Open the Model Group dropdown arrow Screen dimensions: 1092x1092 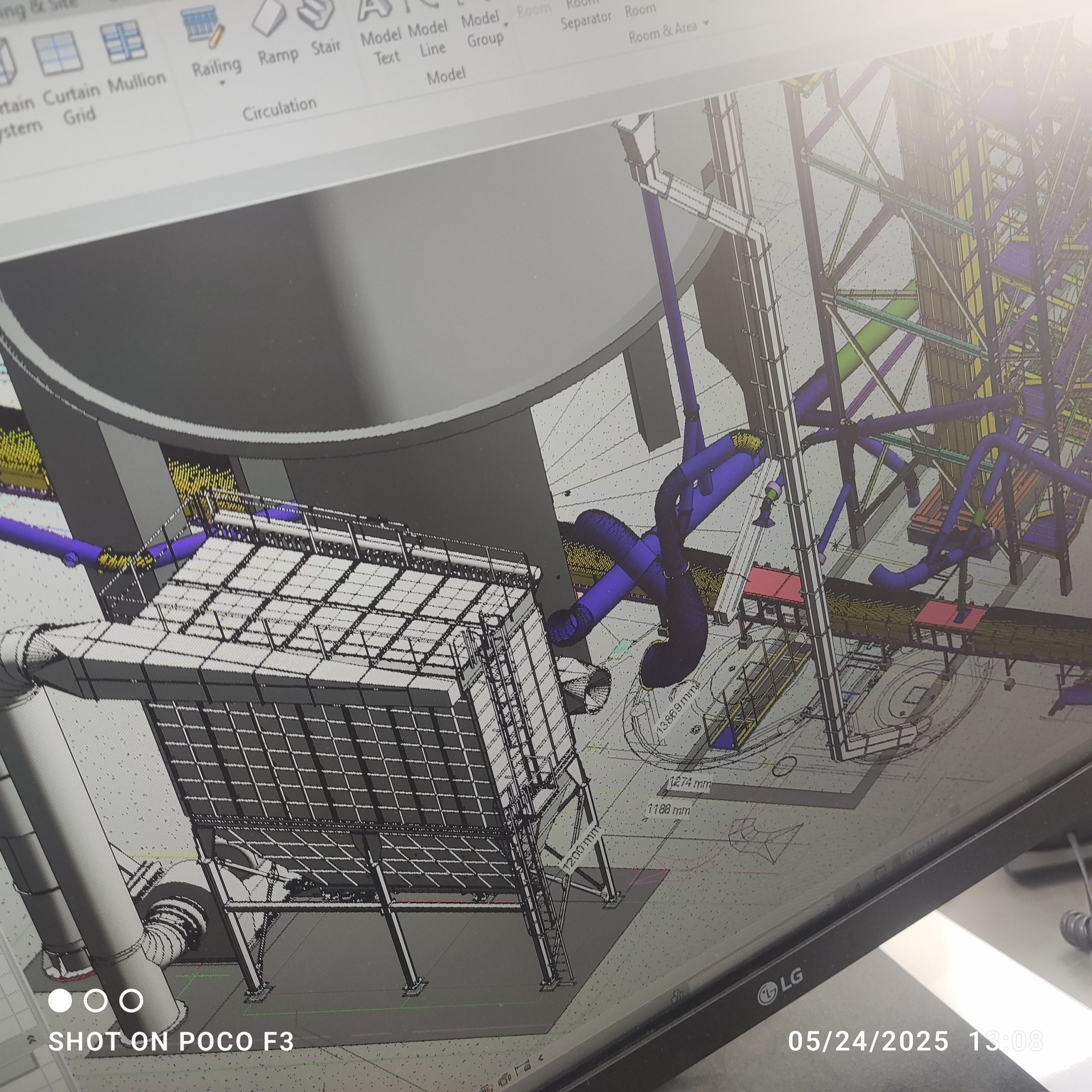[506, 24]
